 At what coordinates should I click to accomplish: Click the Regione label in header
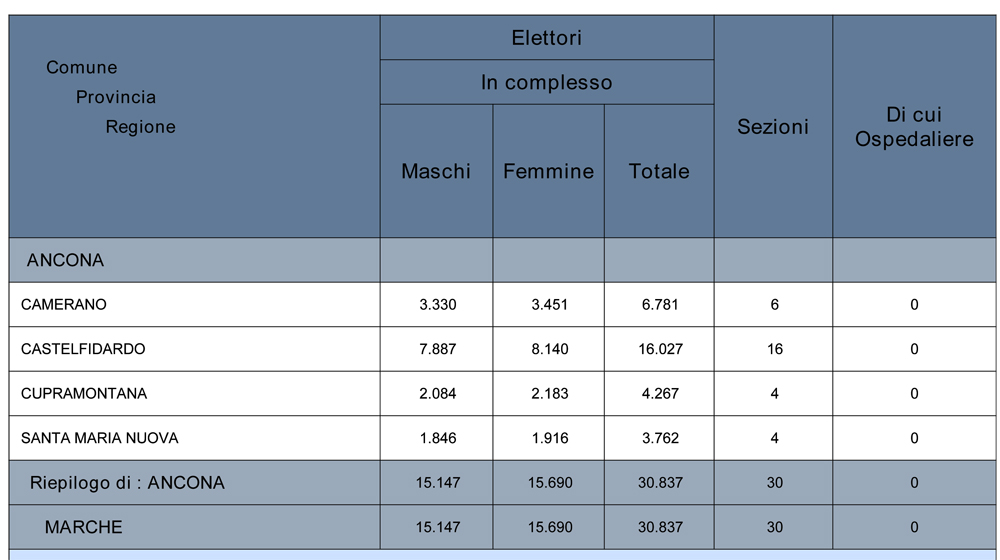coord(141,127)
